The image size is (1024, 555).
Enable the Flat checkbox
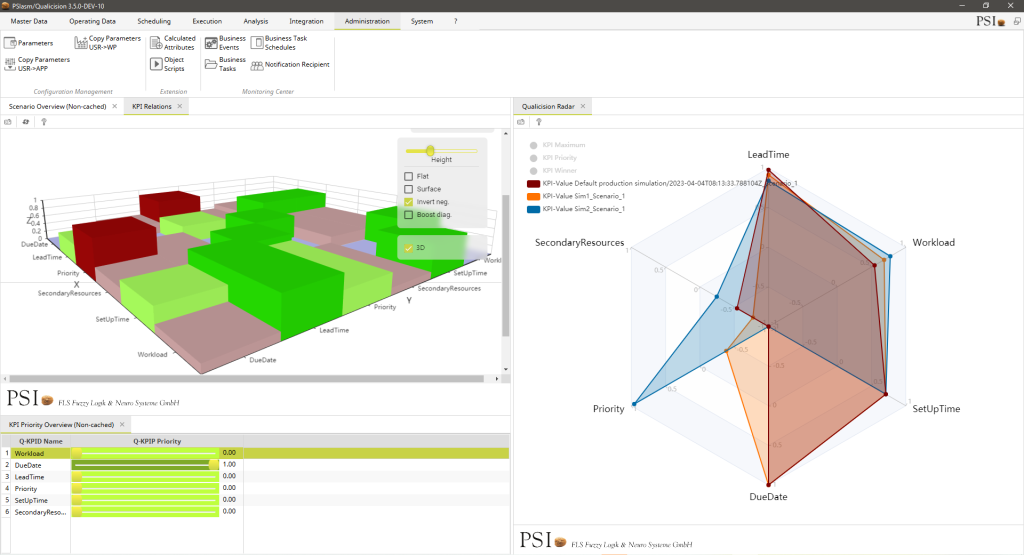tap(409, 176)
